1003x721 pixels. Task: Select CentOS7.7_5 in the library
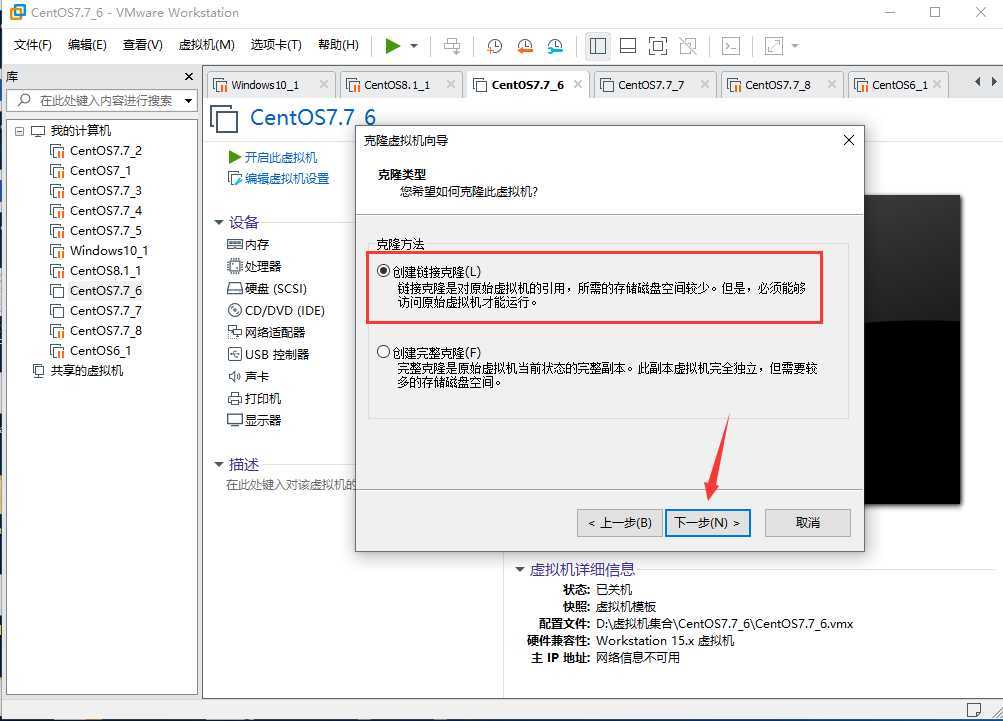tap(96, 230)
